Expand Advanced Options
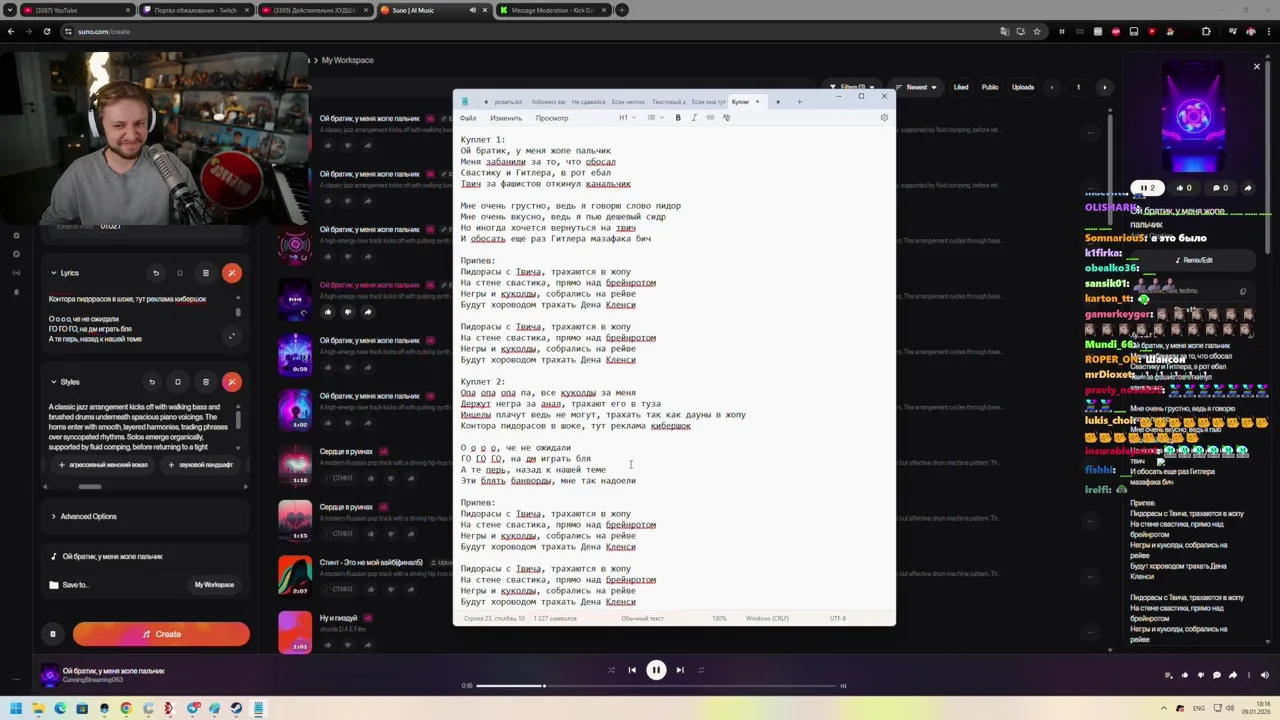The image size is (1280, 720). [84, 517]
